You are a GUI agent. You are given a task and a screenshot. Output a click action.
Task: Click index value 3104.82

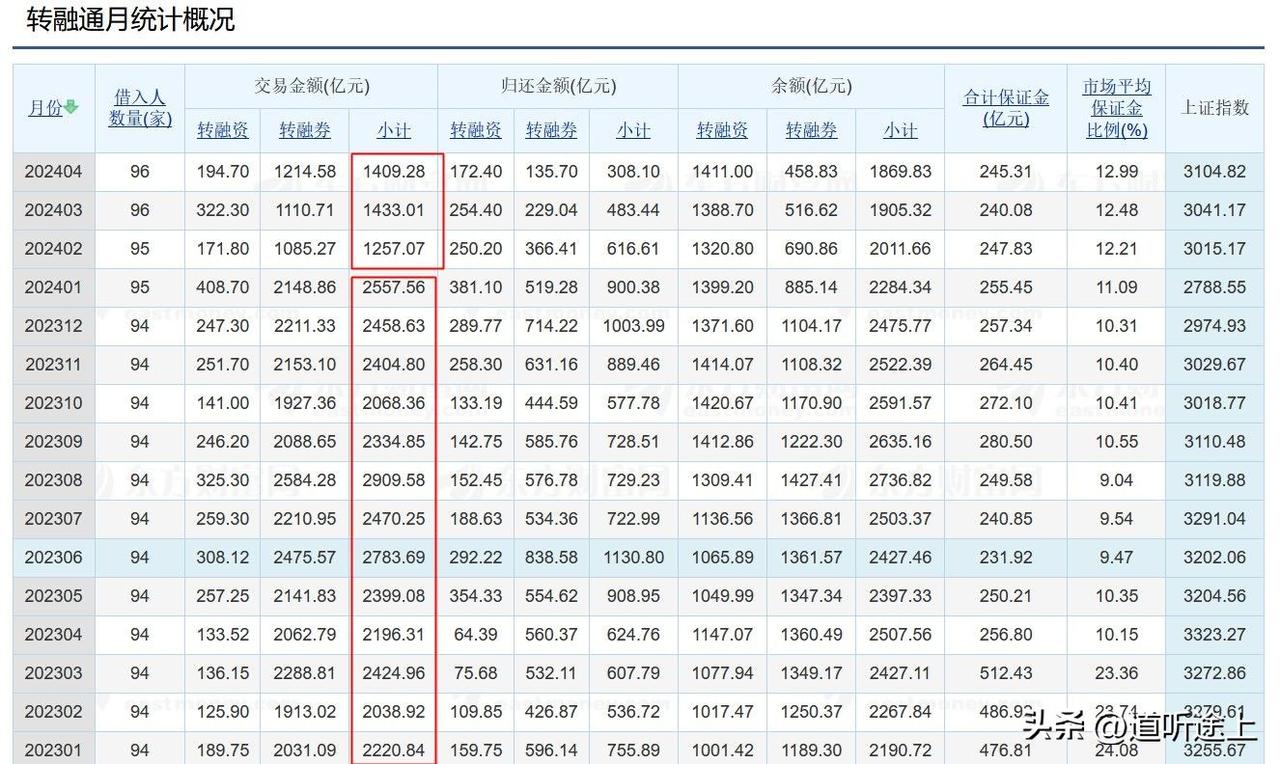point(1215,172)
